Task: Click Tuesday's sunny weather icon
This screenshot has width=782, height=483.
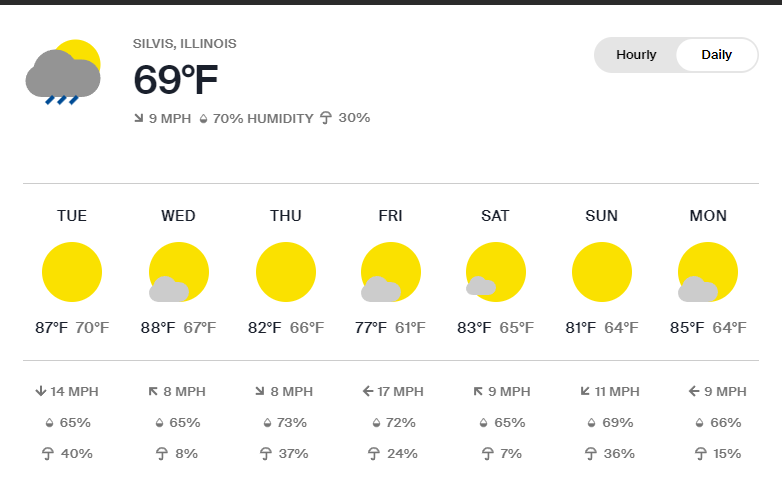Action: tap(72, 273)
